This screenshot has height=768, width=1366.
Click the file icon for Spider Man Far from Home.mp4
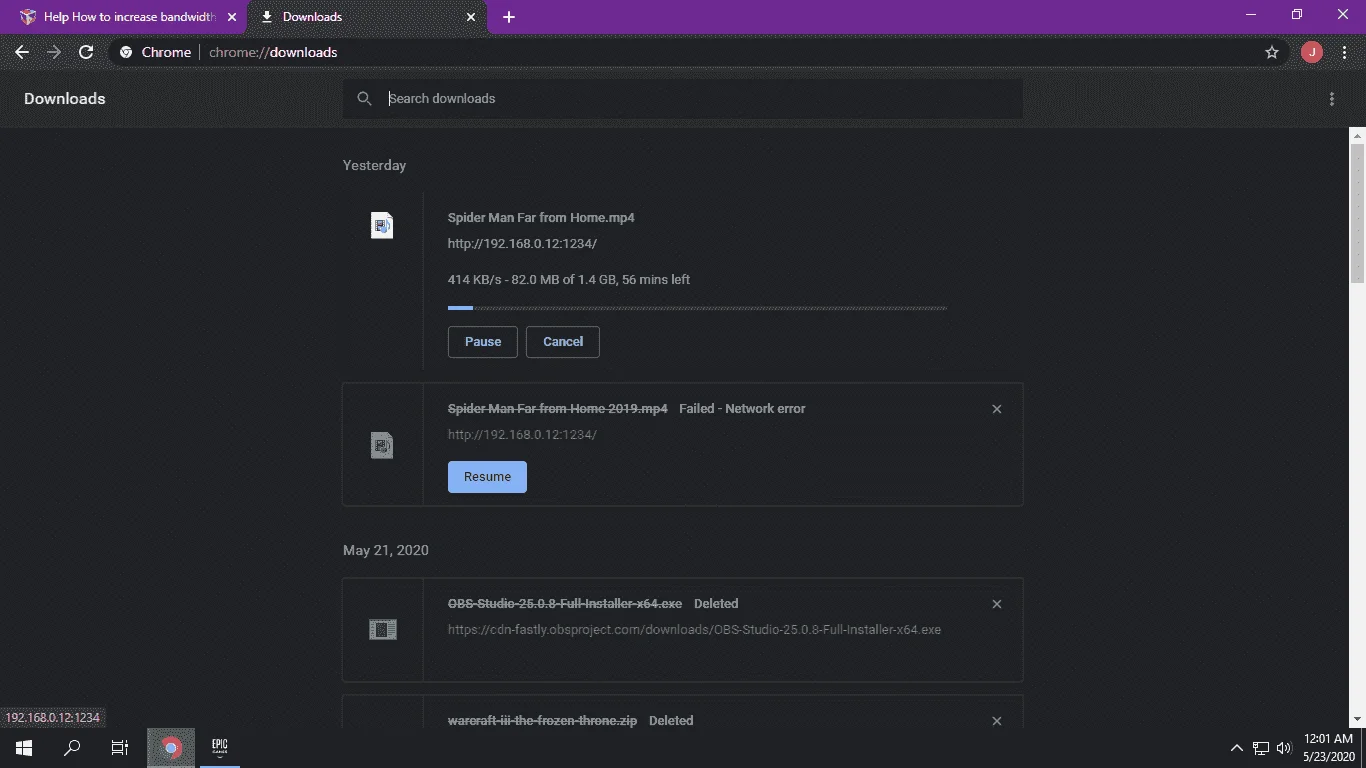382,225
